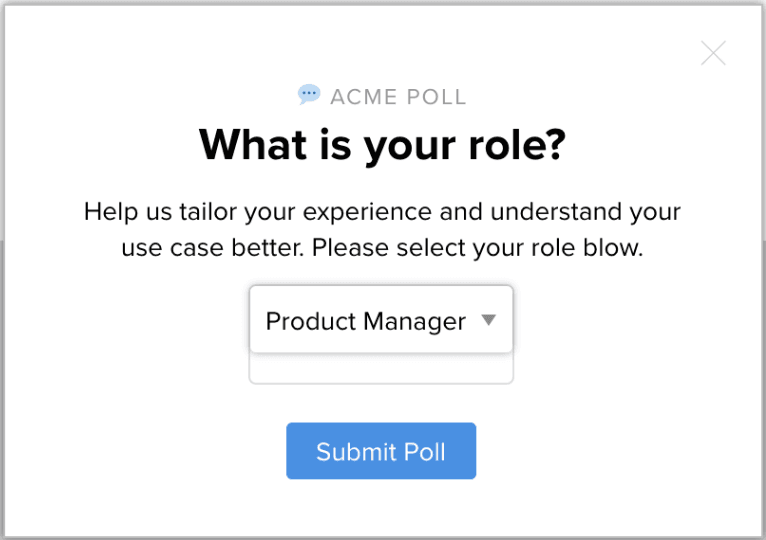Open the Product Manager combo box
The width and height of the screenshot is (766, 540).
(x=381, y=320)
